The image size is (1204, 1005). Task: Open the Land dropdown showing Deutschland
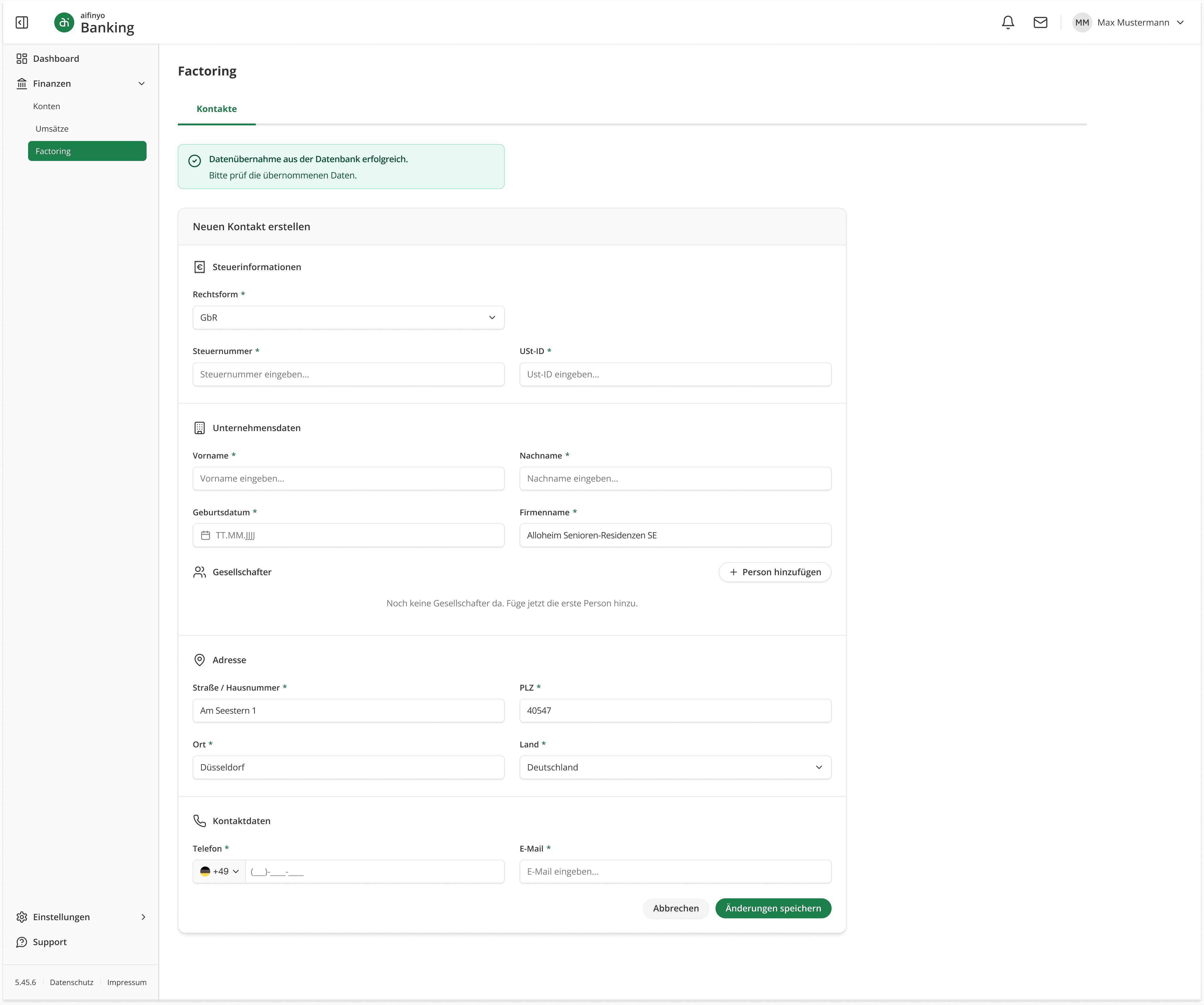(675, 767)
